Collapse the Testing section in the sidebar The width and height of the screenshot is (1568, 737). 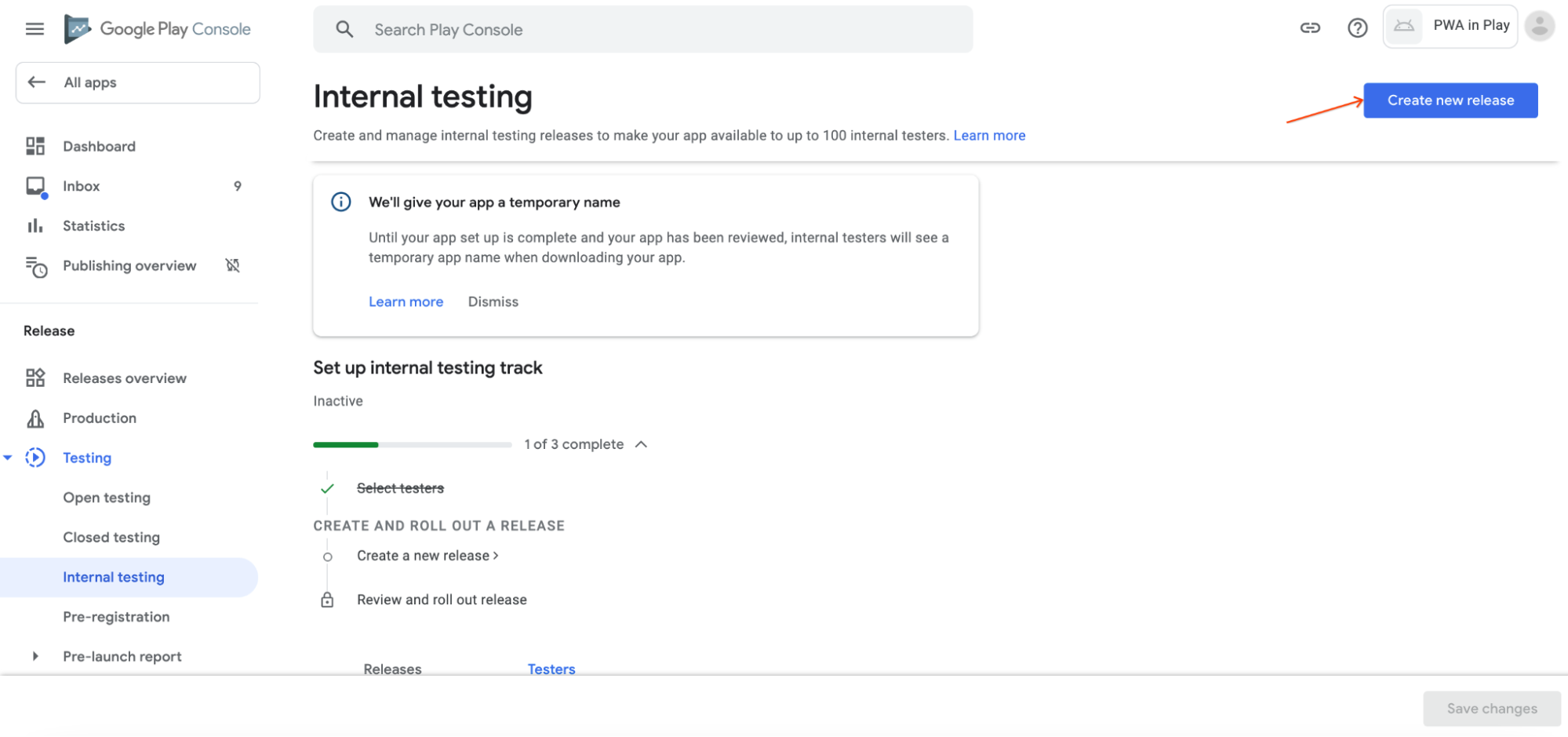click(9, 457)
